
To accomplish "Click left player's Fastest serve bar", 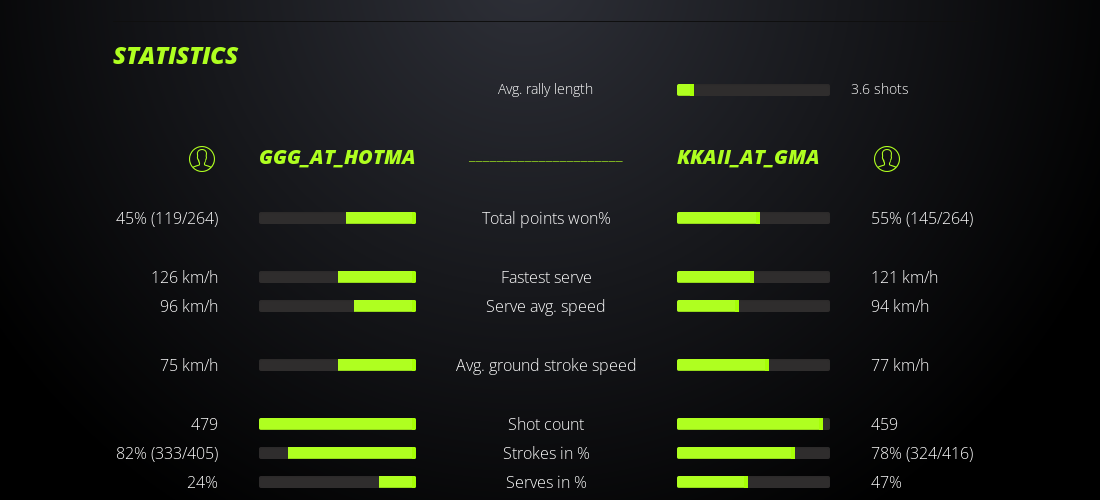I will click(337, 277).
